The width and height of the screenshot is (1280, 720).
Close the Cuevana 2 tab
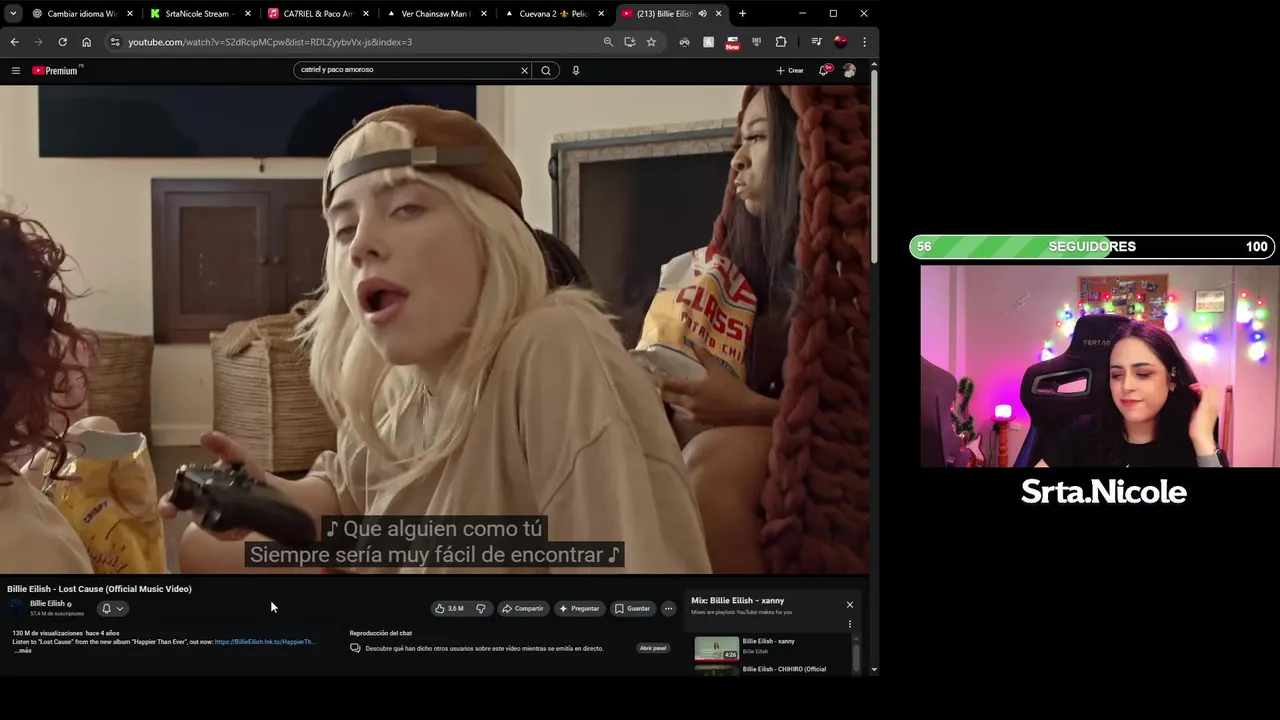tap(601, 14)
